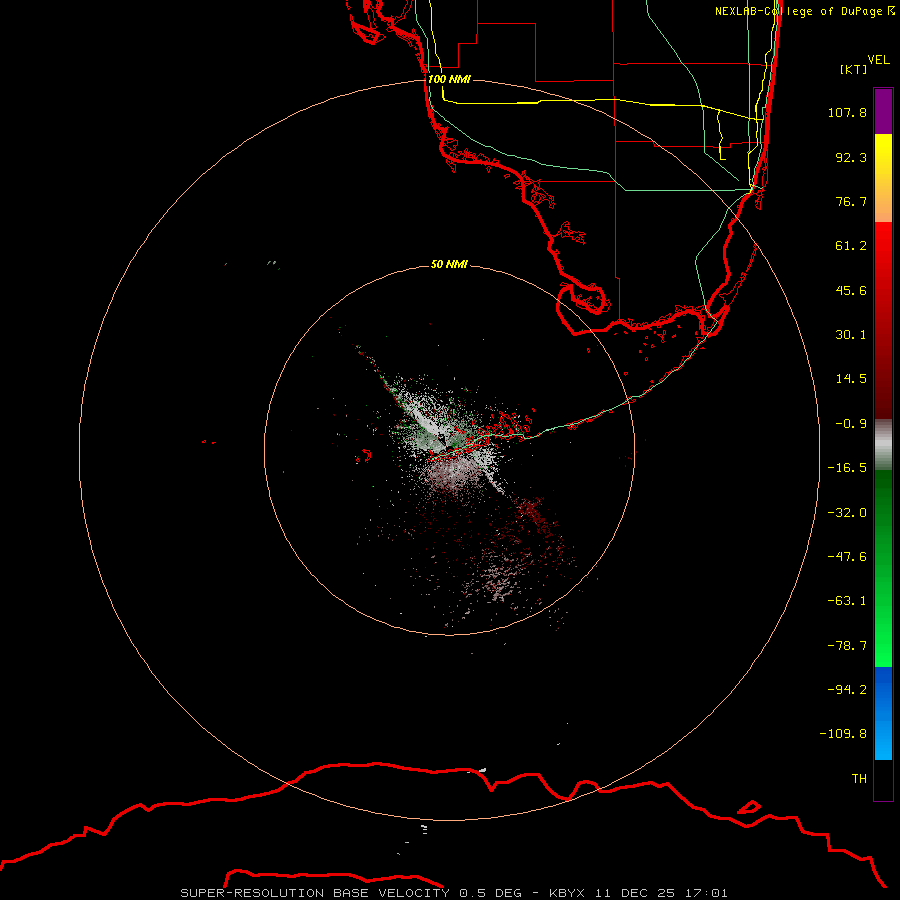Click the black TH segment of the color bar
This screenshot has width=900, height=900.
[883, 779]
